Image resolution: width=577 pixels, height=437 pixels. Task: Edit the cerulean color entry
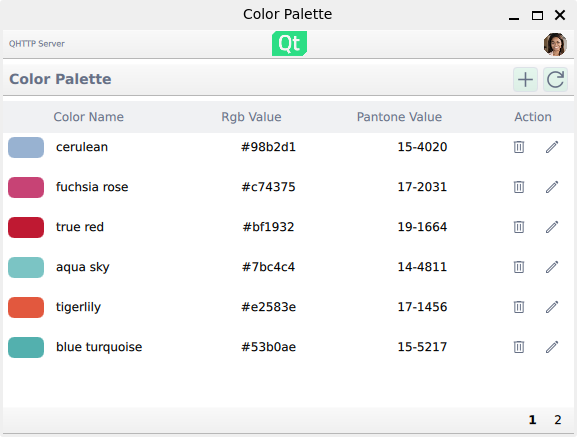tap(552, 147)
